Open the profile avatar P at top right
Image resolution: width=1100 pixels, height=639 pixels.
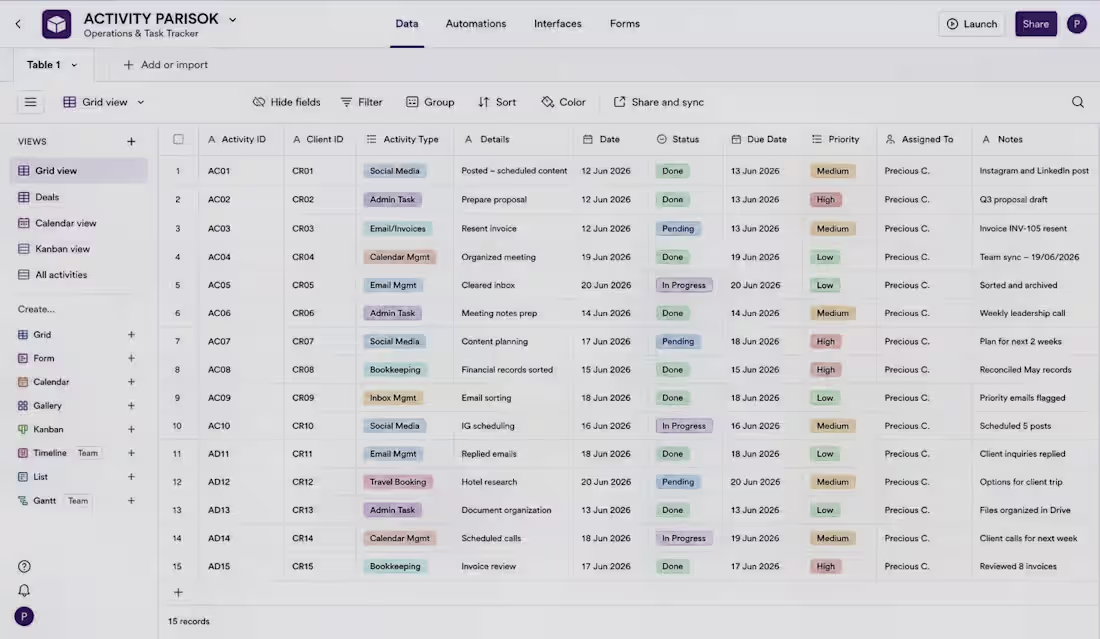click(x=1077, y=24)
